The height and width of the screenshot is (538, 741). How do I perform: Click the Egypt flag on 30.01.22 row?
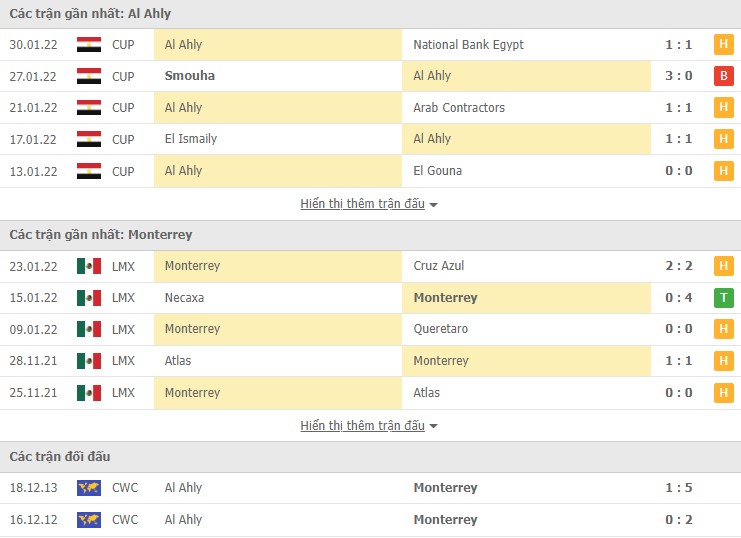point(89,44)
